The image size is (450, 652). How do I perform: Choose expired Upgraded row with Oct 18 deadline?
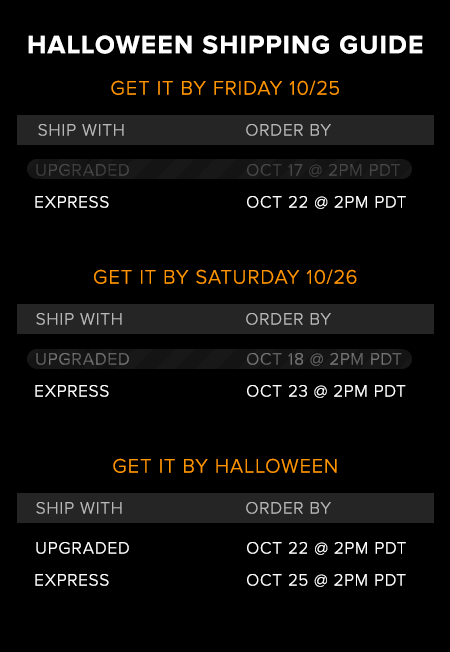pos(220,359)
